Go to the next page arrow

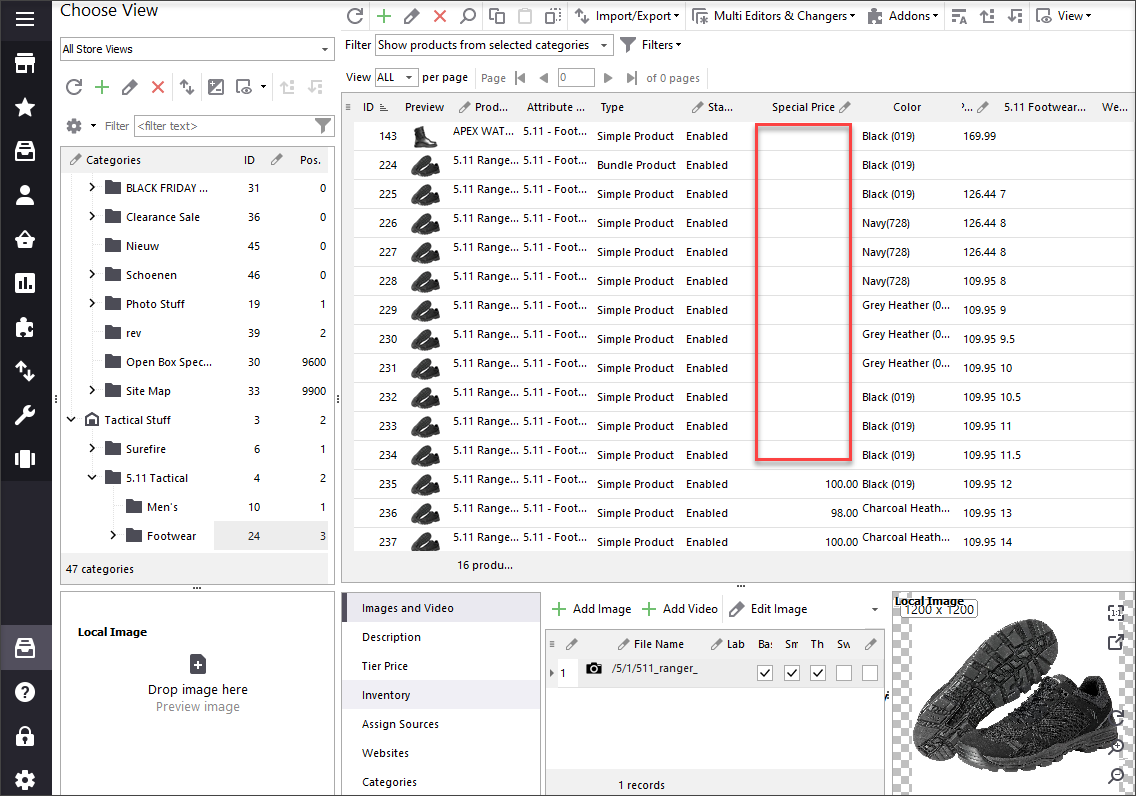[608, 77]
